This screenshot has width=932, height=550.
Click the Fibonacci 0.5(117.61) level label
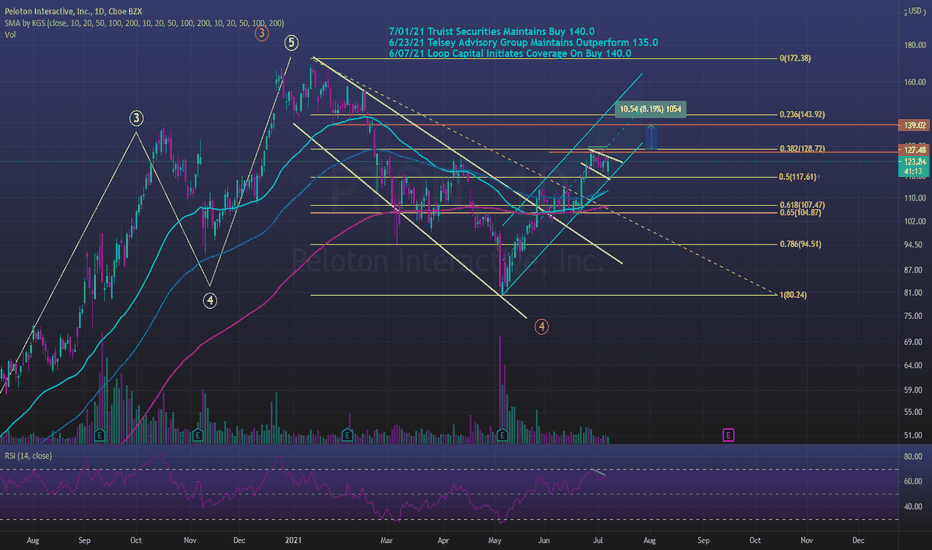tap(798, 177)
